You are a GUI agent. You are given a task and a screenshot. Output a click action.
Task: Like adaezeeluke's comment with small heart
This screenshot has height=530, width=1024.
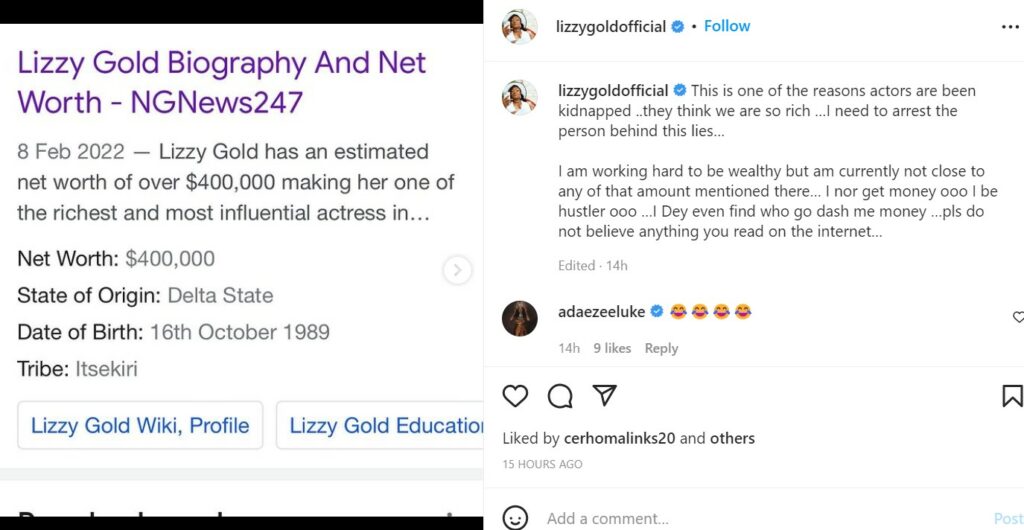[x=1018, y=317]
